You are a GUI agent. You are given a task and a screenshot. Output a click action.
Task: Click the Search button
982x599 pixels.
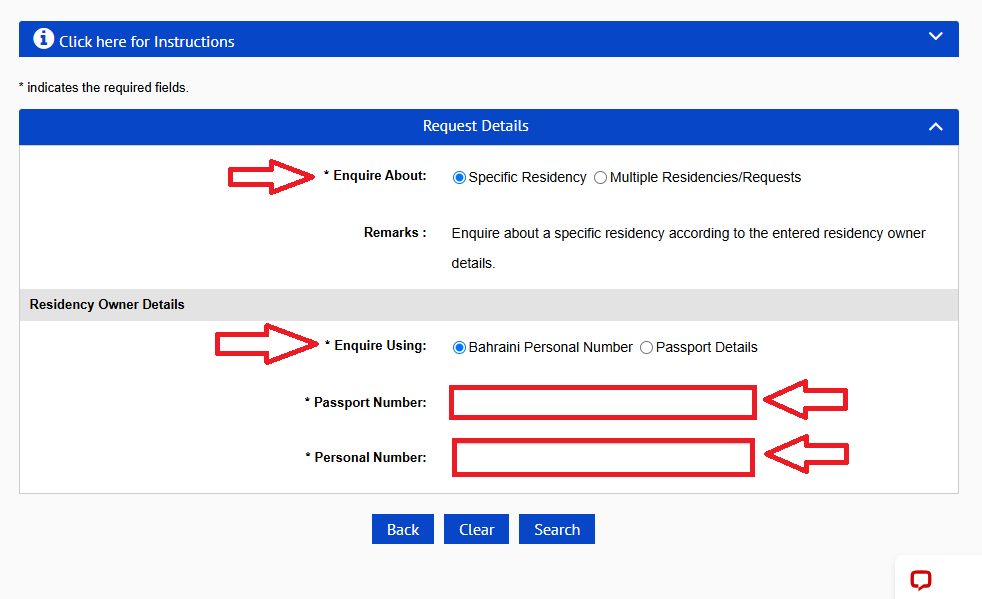tap(557, 529)
